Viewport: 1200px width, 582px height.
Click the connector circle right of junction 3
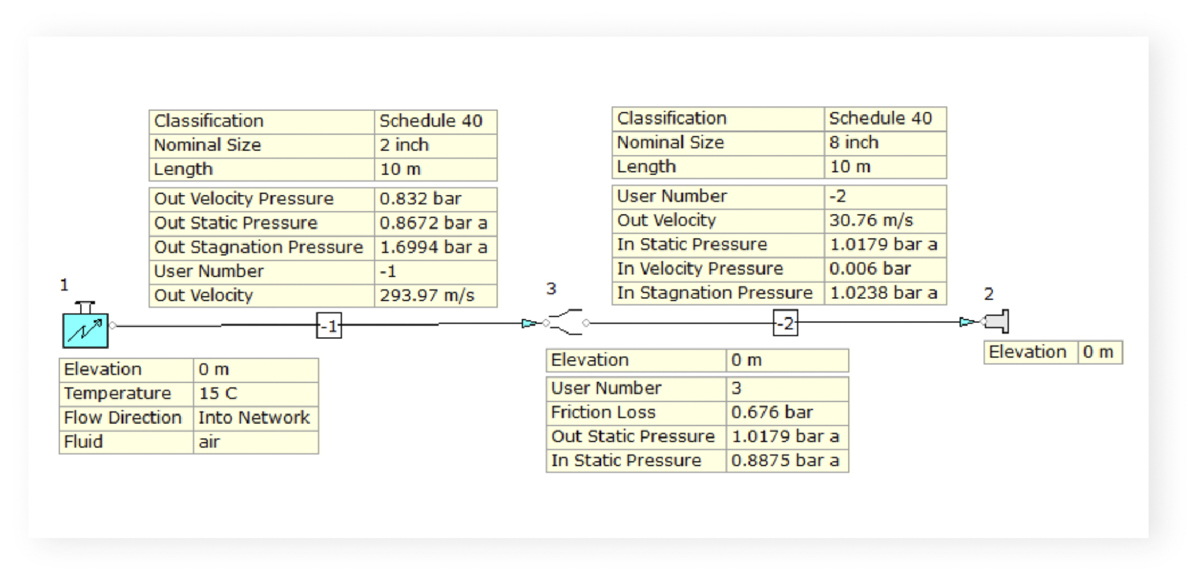tap(587, 322)
